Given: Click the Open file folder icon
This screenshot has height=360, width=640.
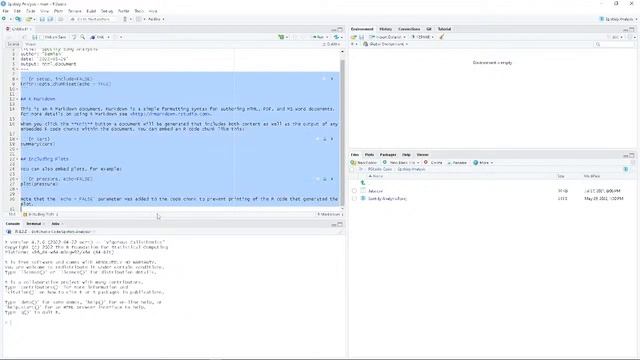Looking at the screenshot, I should point(29,19).
